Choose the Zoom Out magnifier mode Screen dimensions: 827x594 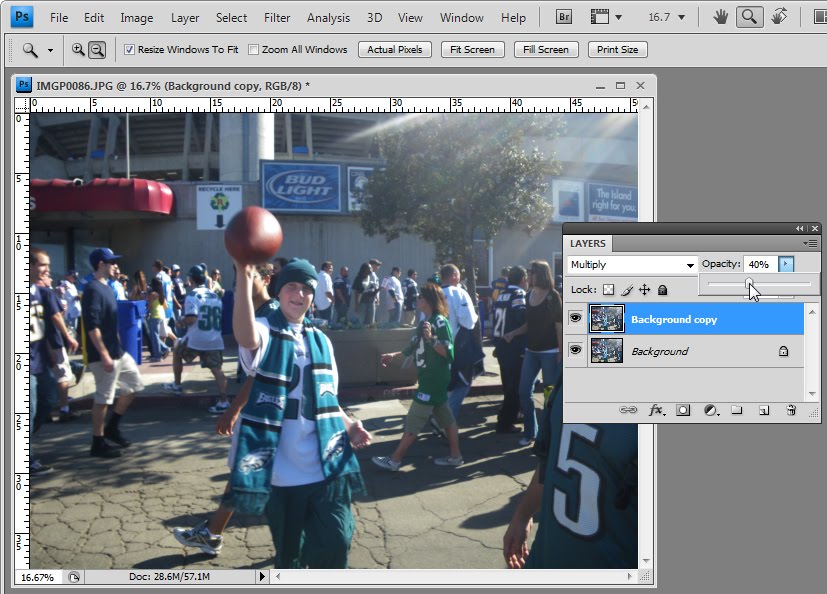coord(97,50)
